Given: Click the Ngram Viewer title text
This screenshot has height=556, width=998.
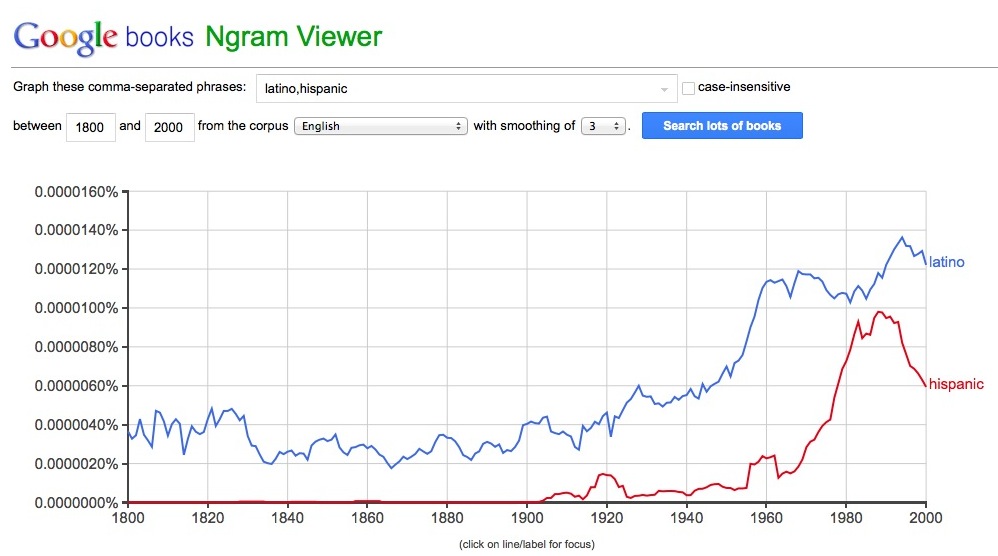Looking at the screenshot, I should (x=293, y=37).
